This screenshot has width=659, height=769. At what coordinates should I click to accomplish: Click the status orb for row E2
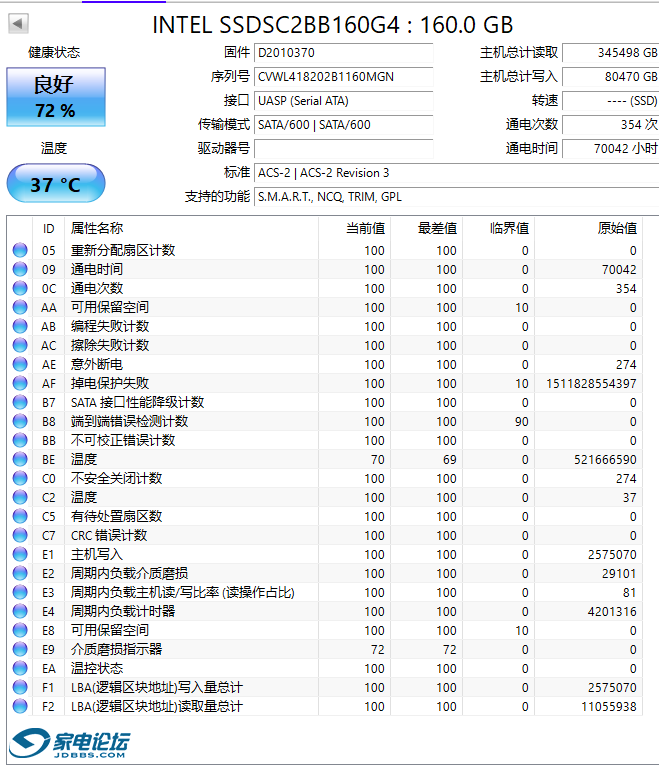click(x=20, y=573)
